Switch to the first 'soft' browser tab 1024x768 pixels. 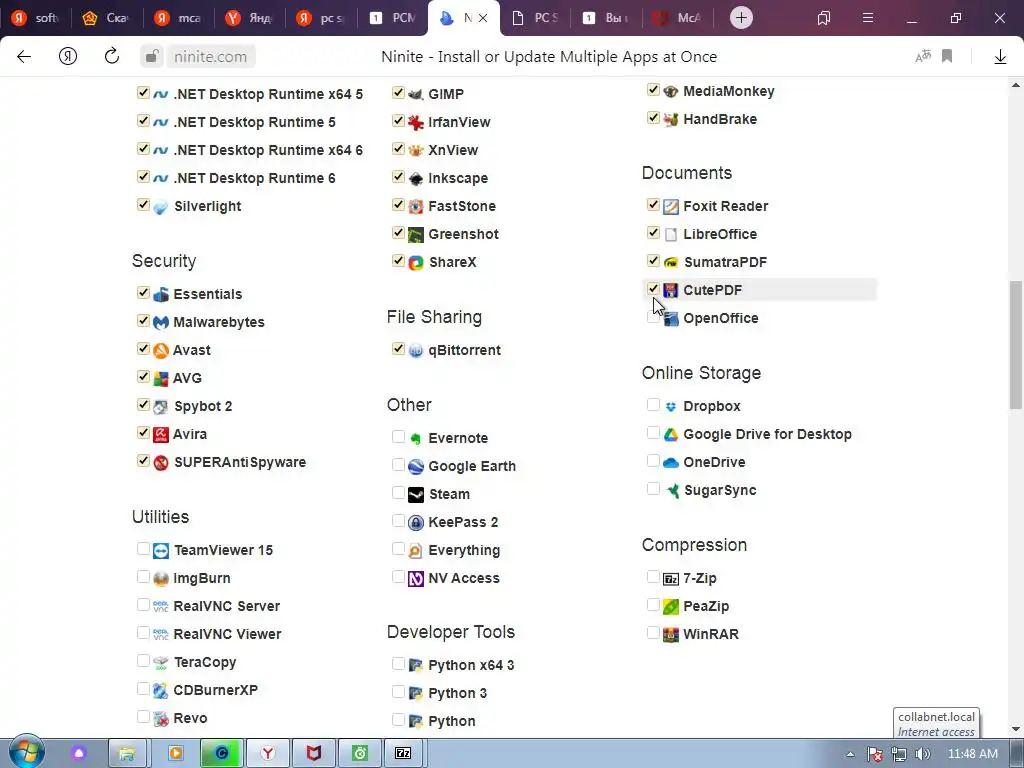35,18
